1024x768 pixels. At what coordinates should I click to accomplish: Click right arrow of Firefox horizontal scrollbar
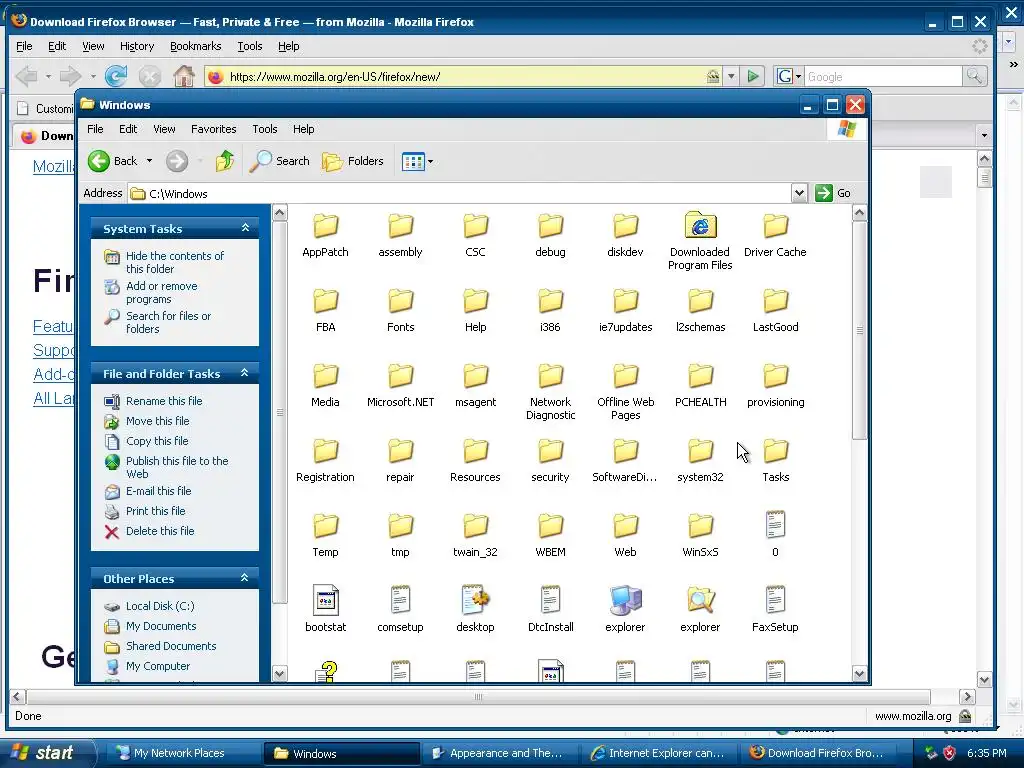click(x=967, y=696)
